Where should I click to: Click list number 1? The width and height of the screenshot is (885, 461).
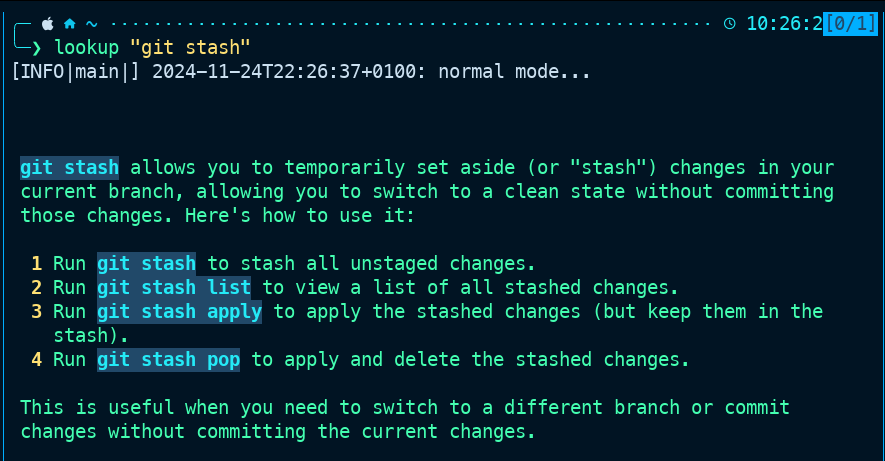click(37, 263)
